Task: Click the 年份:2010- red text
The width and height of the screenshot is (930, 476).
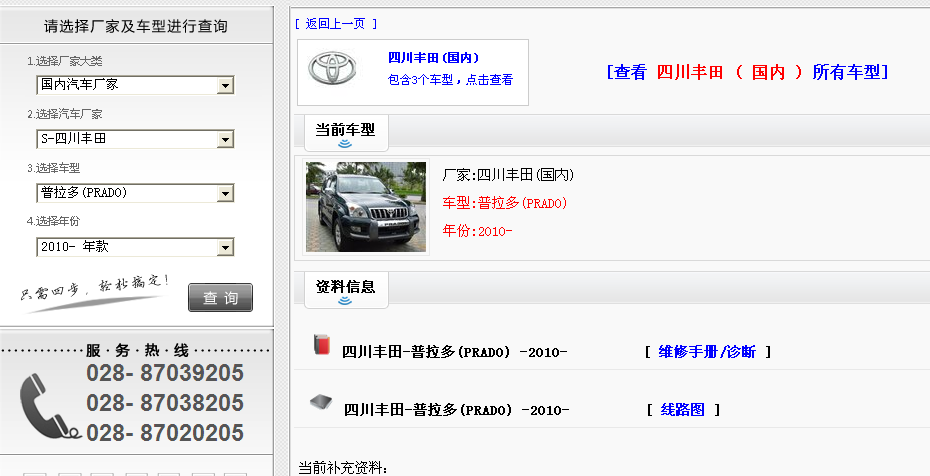Action: click(x=477, y=231)
